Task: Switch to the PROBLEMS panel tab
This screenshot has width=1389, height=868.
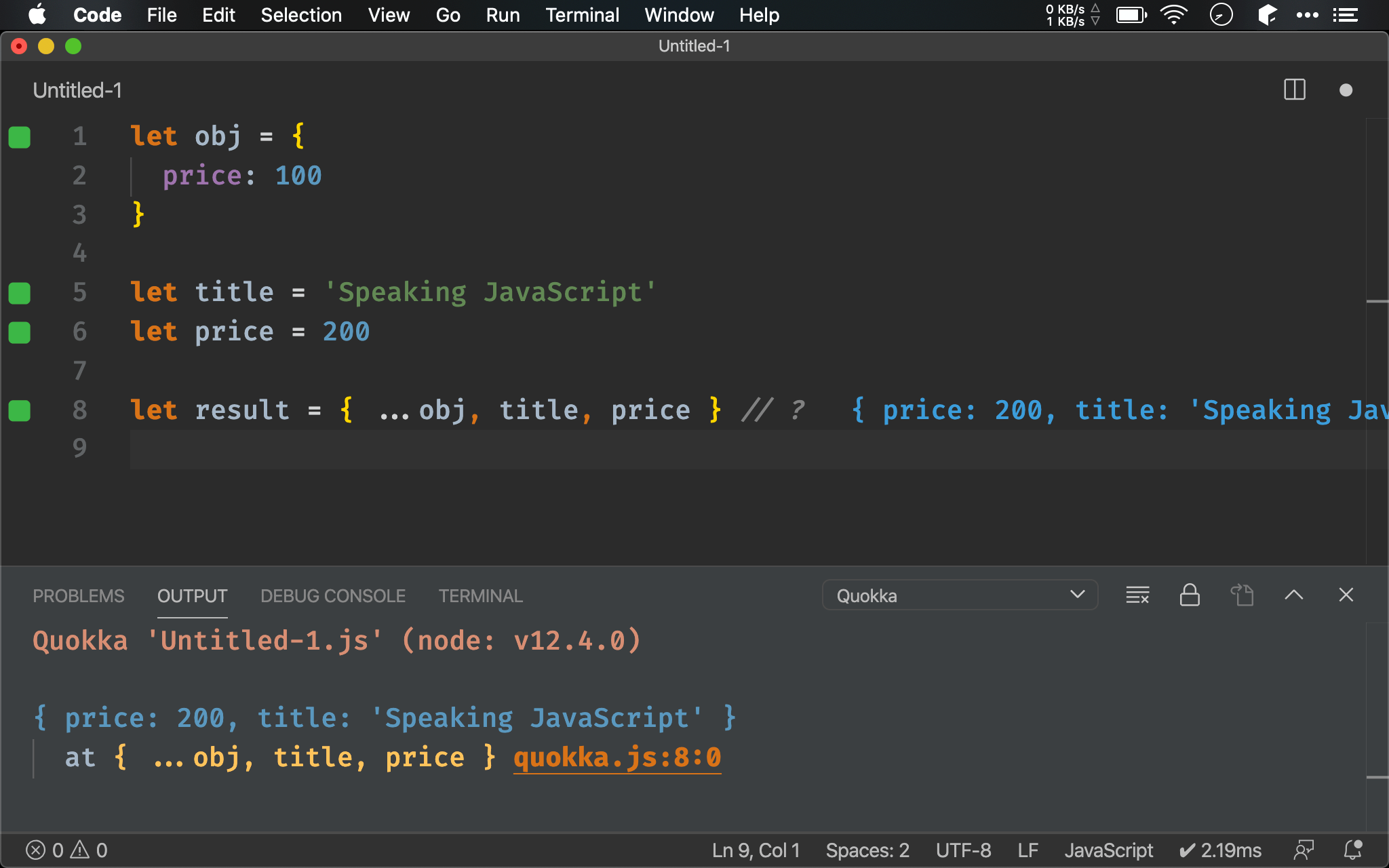Action: coord(79,596)
